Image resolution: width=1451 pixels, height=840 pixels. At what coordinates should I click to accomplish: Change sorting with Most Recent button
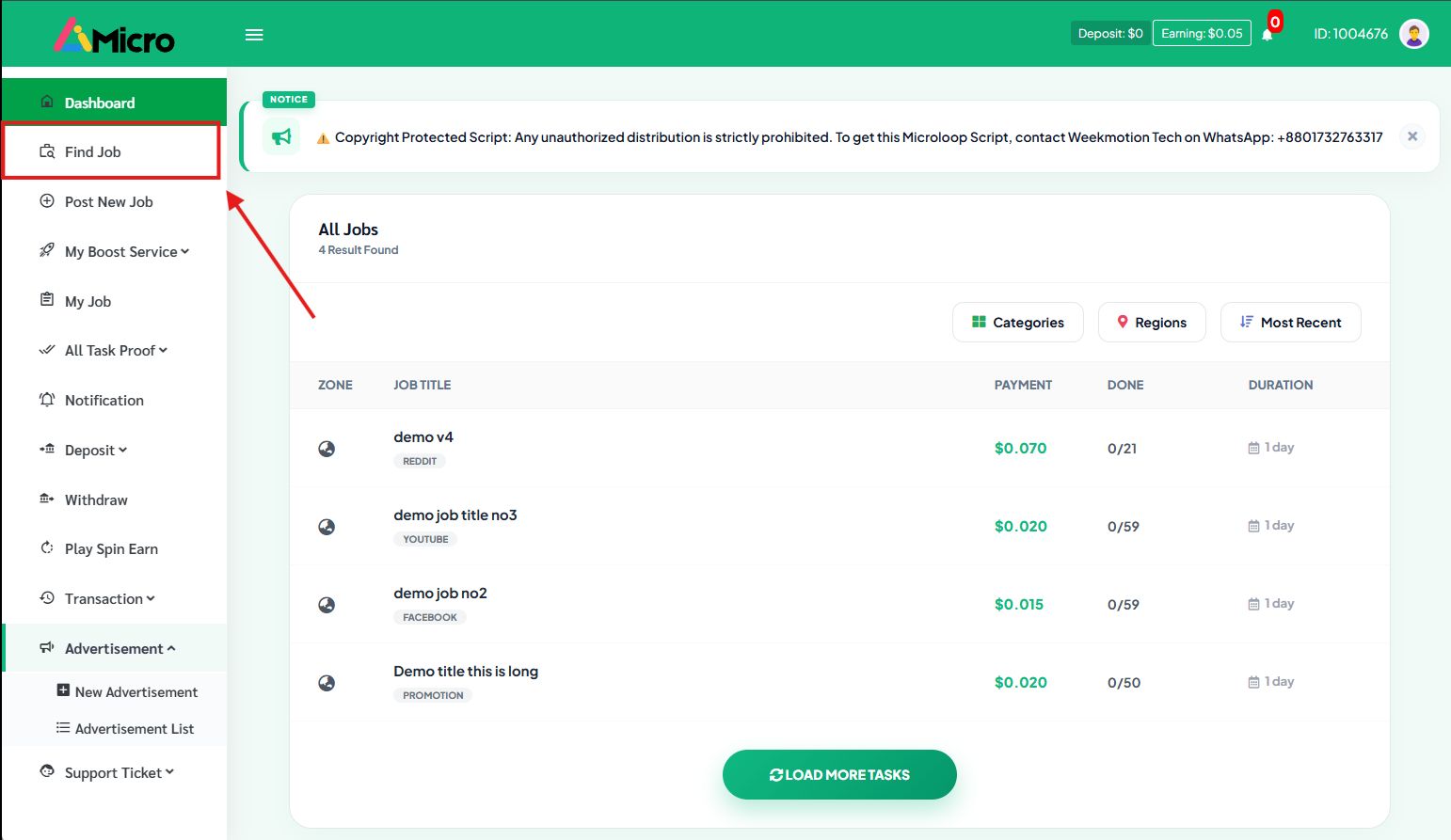1291,322
